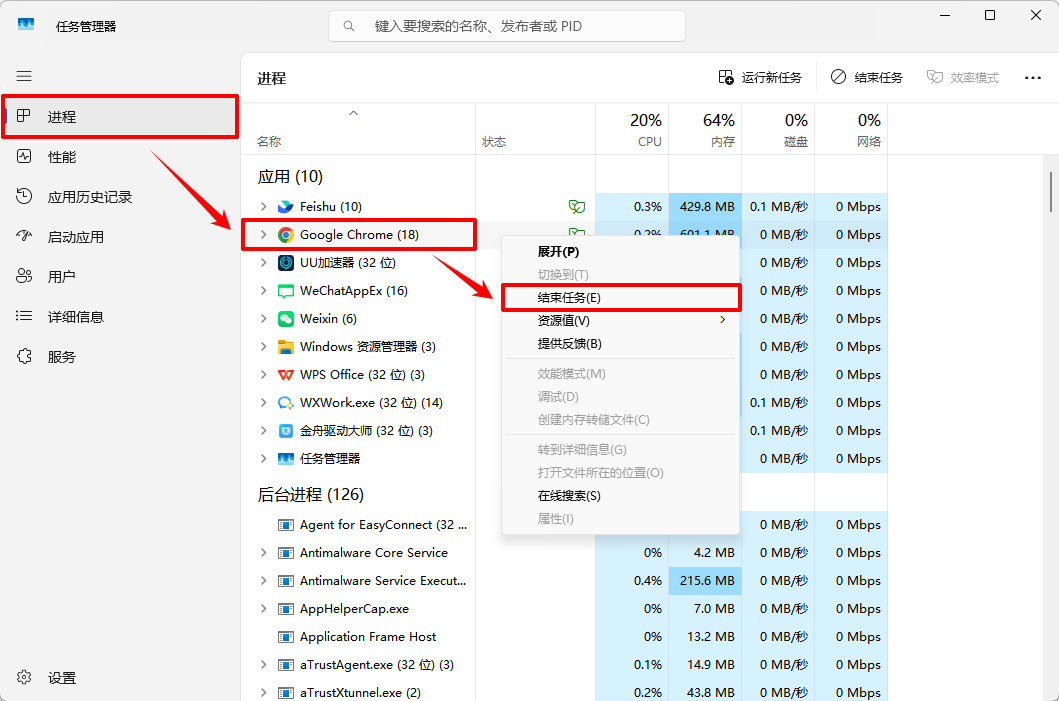The image size is (1059, 701).
Task: Click the Feishu app icon
Action: [x=286, y=207]
